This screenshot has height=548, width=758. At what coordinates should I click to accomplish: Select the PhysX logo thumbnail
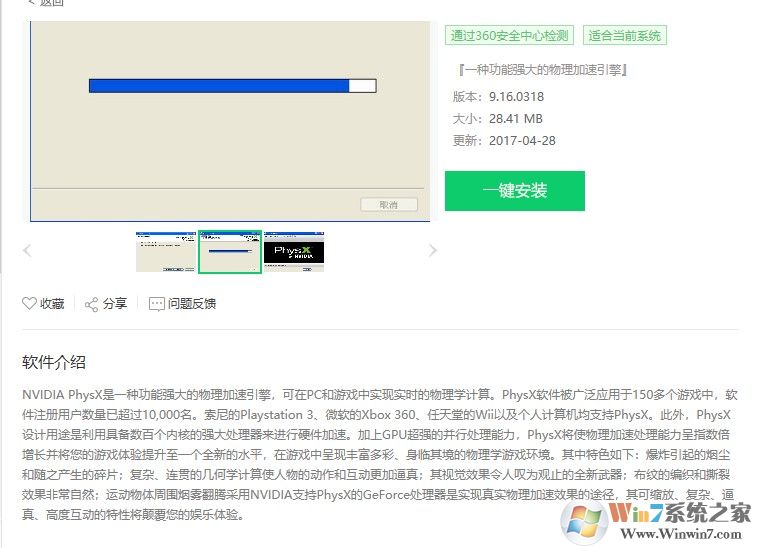coord(294,252)
